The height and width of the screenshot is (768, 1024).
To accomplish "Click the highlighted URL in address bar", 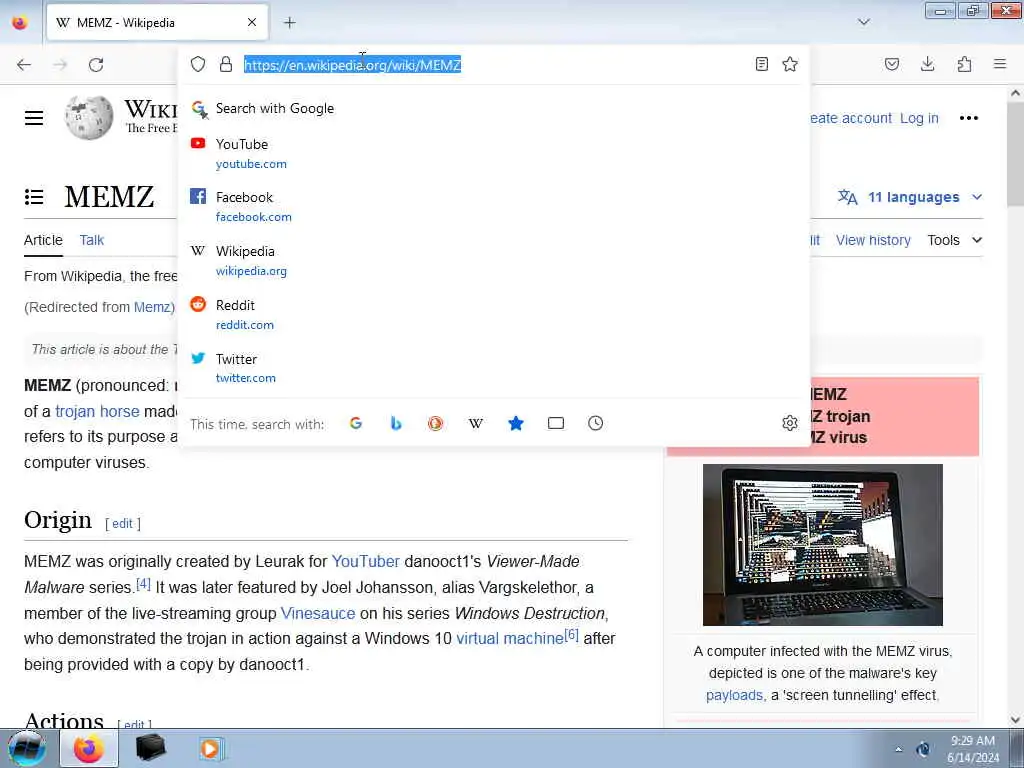I will (x=353, y=65).
